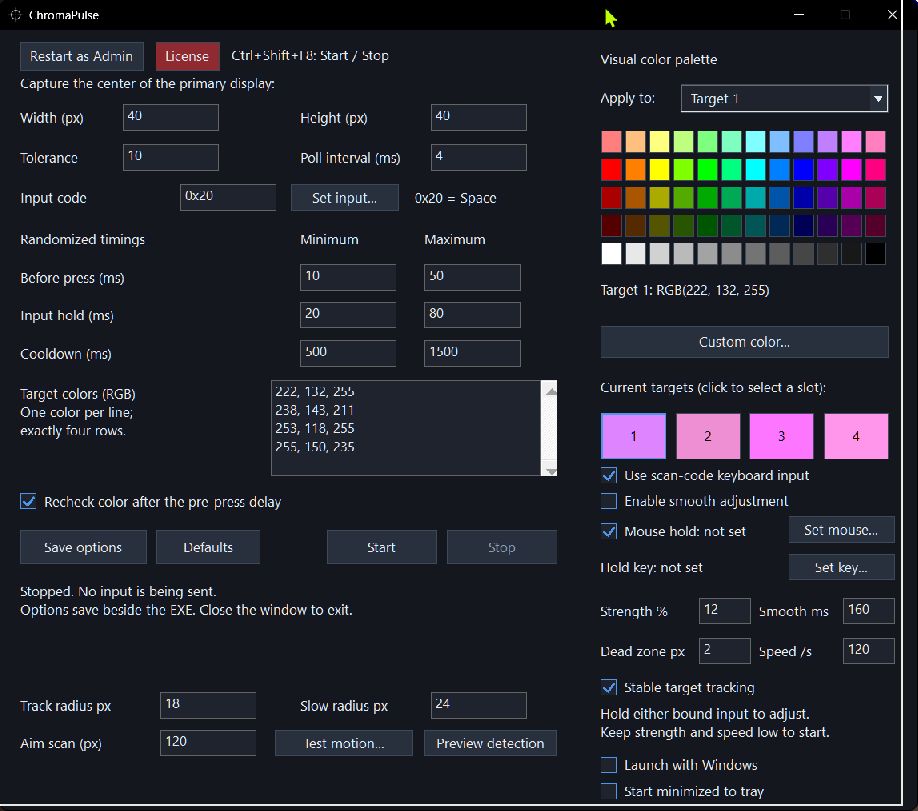
Task: Click the Before press maximum field
Action: click(472, 277)
